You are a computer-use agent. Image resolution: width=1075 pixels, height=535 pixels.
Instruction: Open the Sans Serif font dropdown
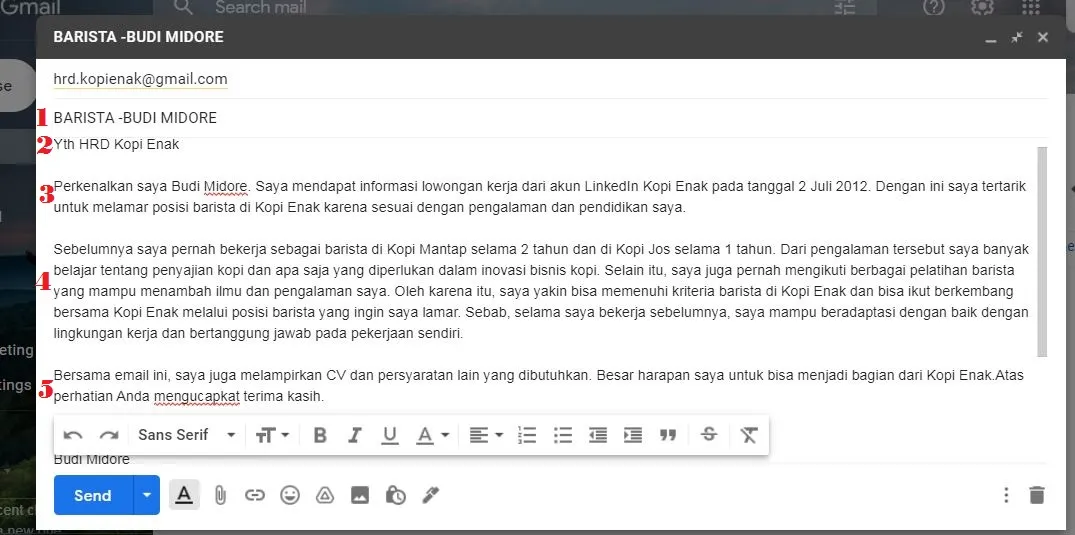186,435
